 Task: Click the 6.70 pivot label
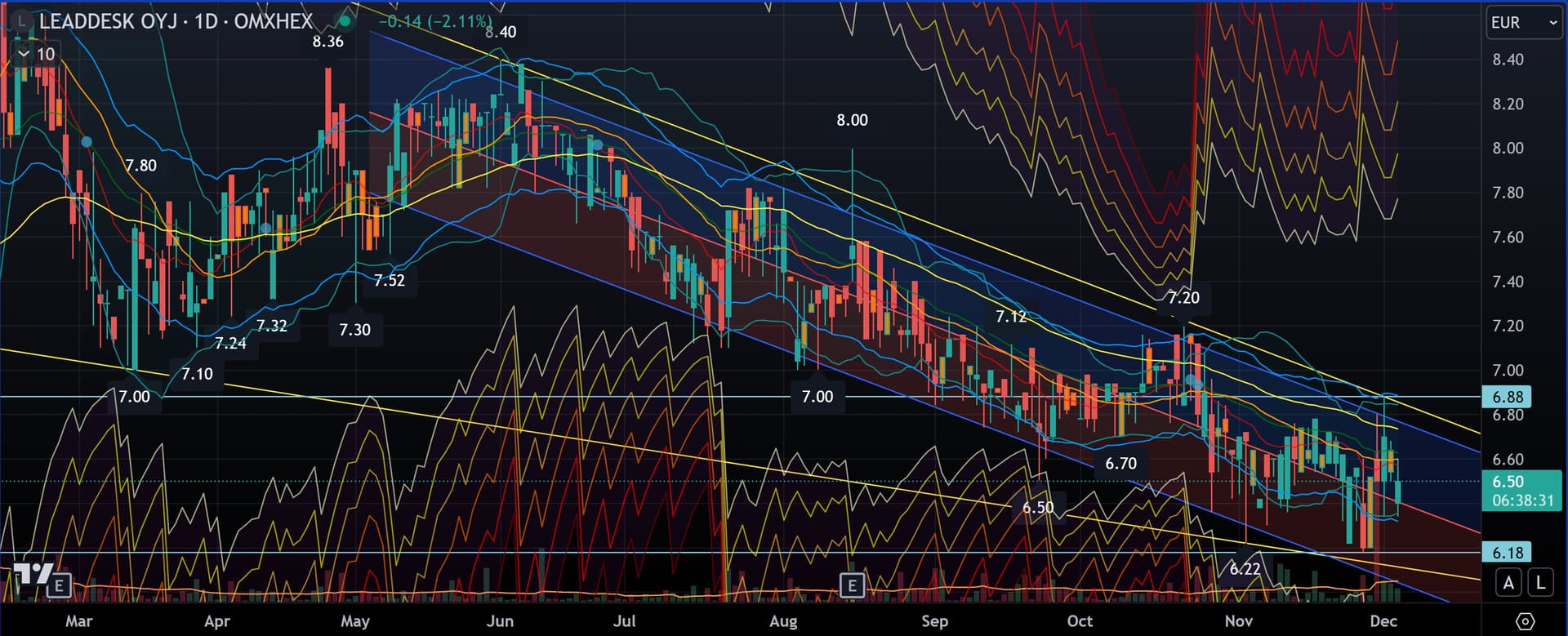pos(1121,464)
